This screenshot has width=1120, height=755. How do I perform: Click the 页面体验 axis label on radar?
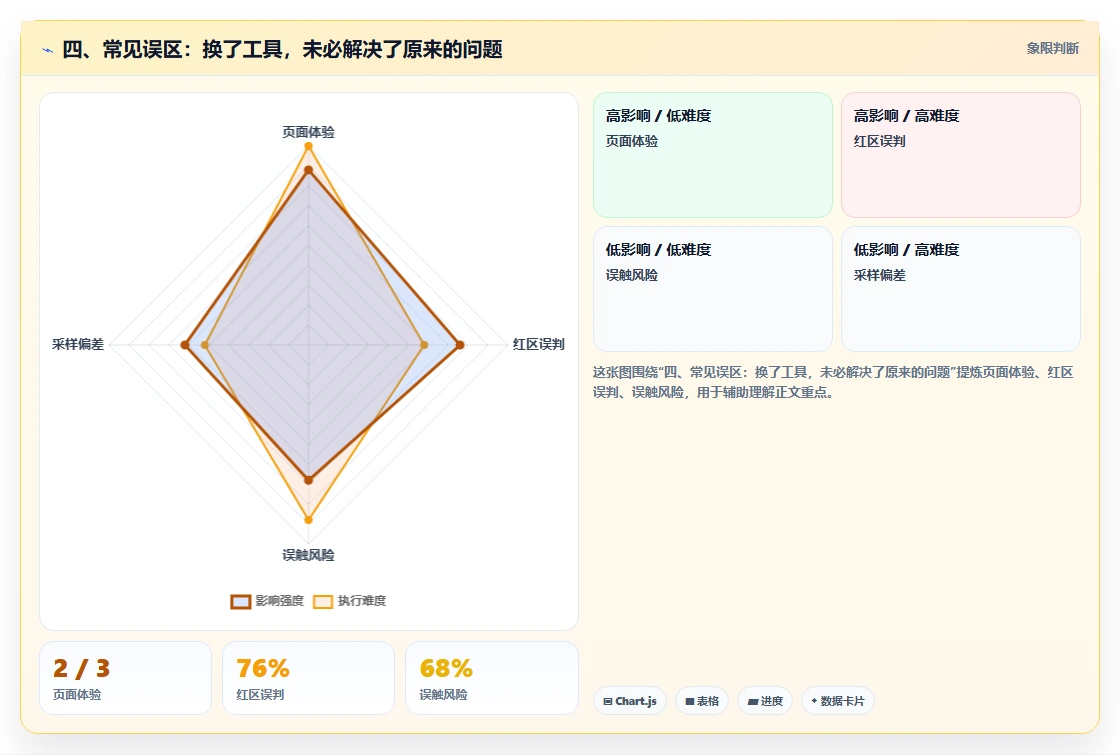(308, 132)
